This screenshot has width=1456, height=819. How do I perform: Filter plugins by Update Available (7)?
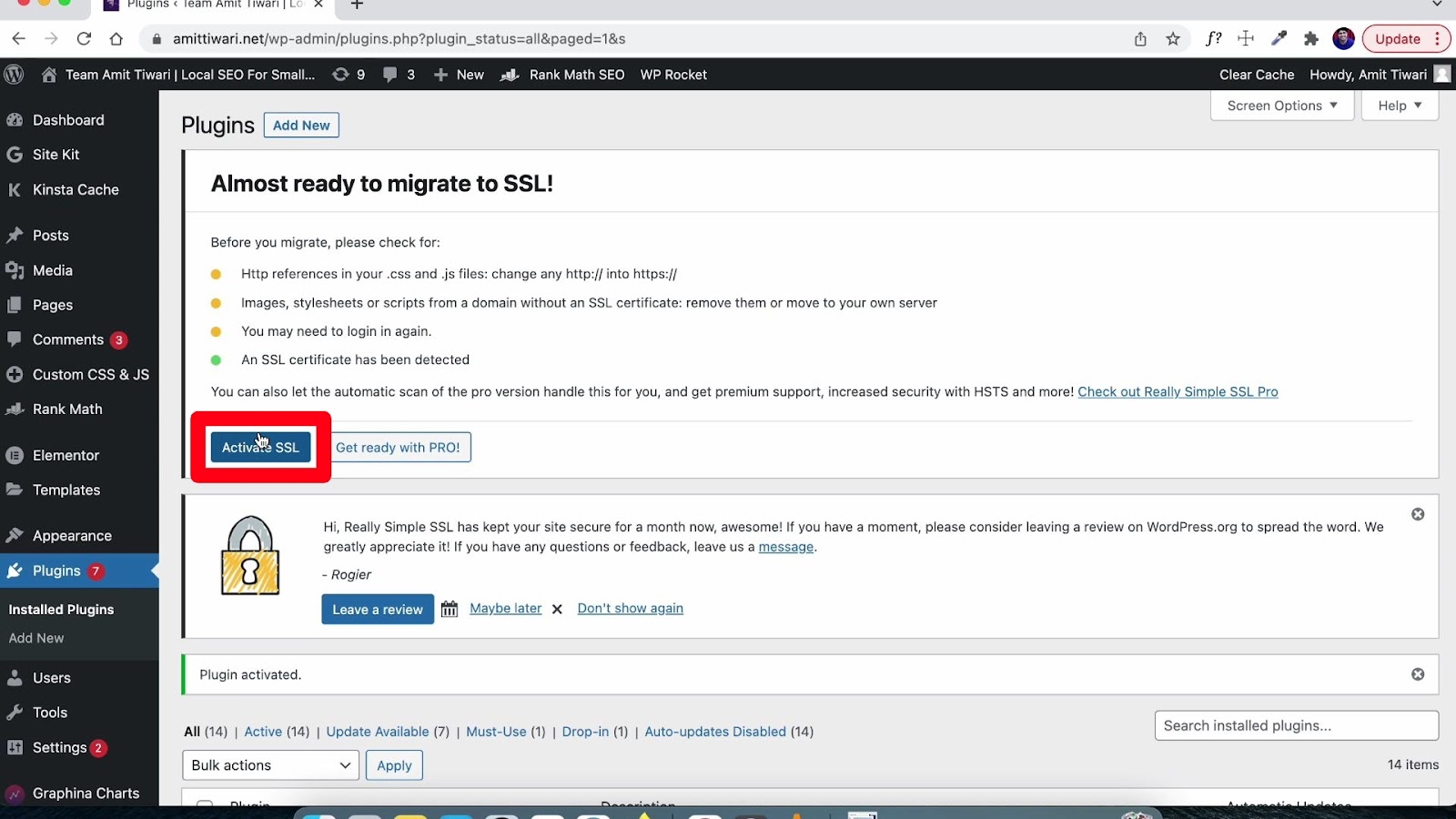tap(388, 732)
